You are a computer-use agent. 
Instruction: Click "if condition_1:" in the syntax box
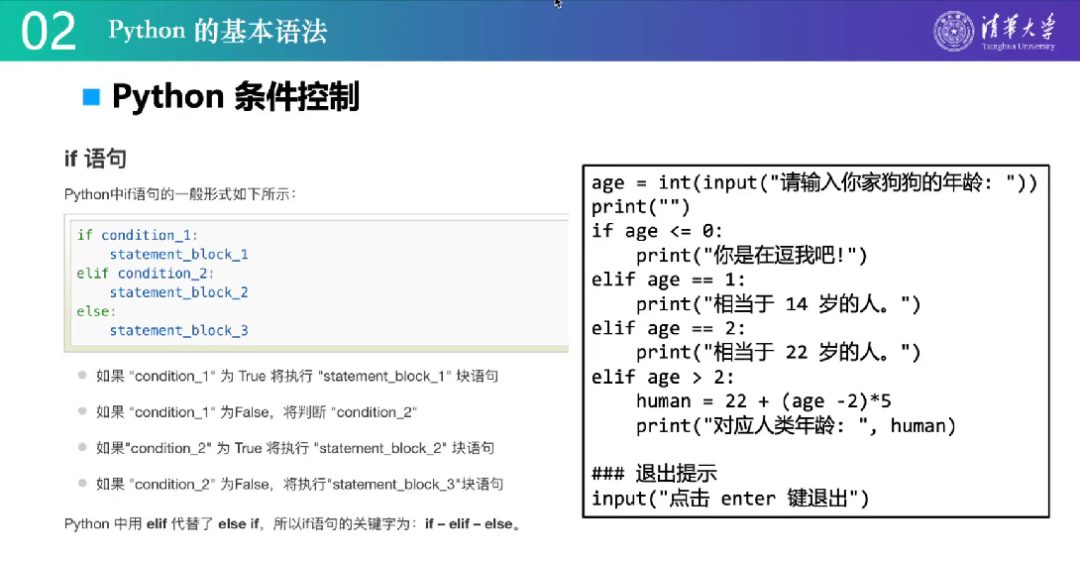point(137,235)
